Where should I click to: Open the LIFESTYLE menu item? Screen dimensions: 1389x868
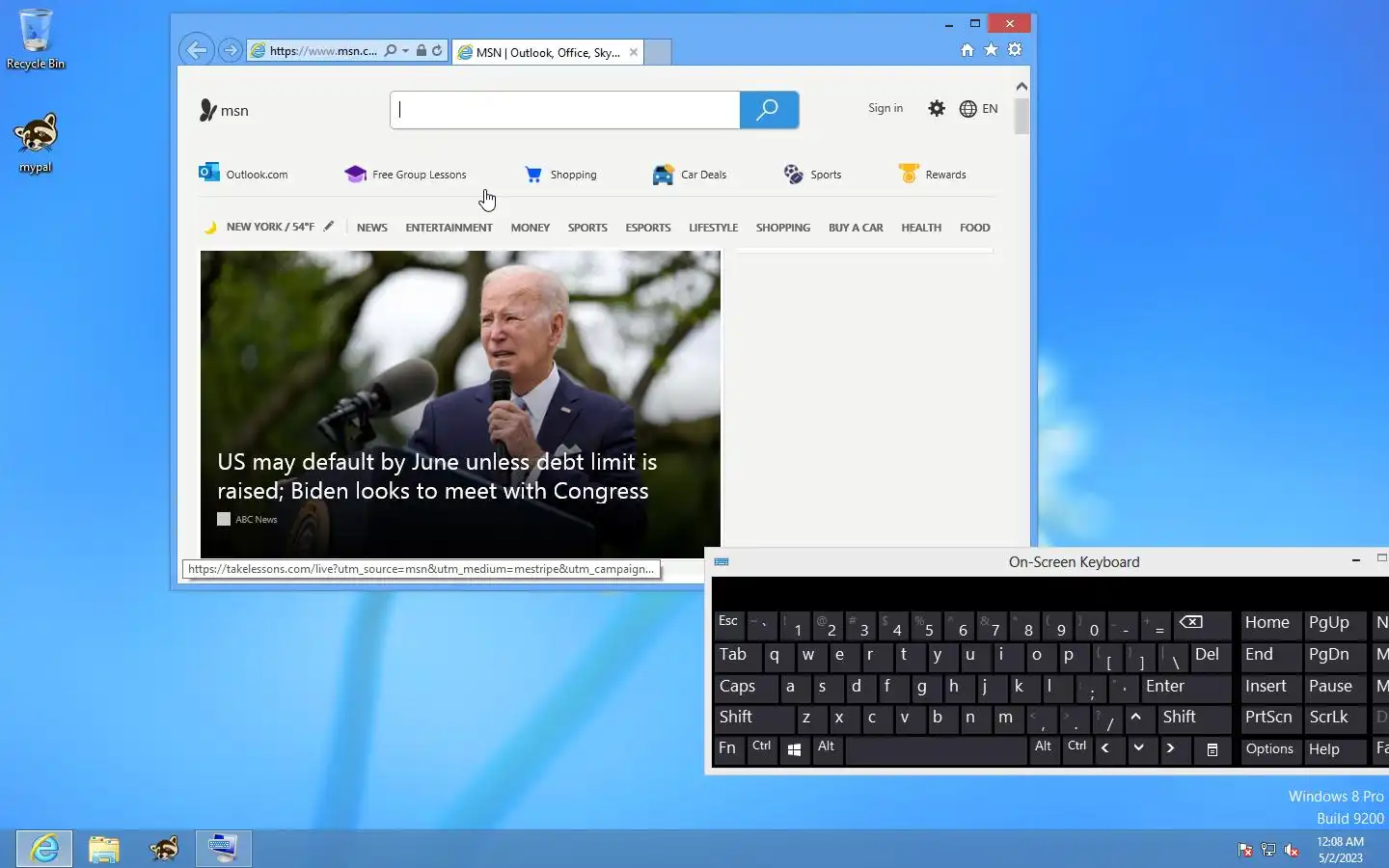click(714, 228)
